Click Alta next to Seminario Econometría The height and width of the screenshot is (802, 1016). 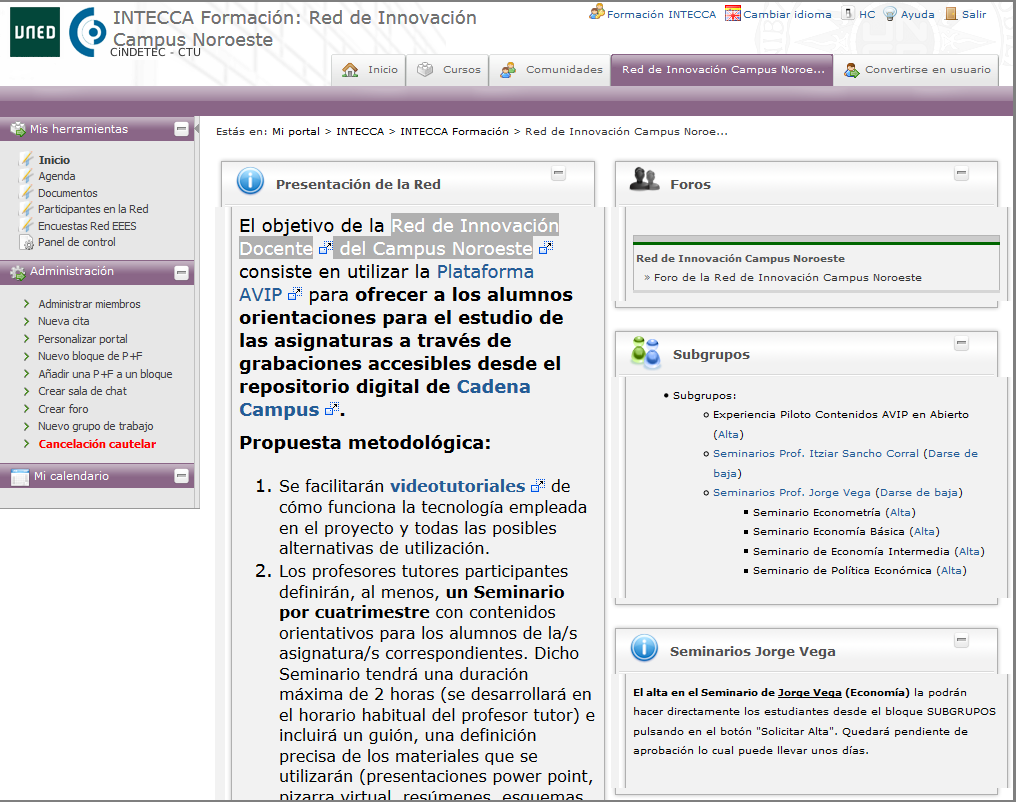pos(900,512)
